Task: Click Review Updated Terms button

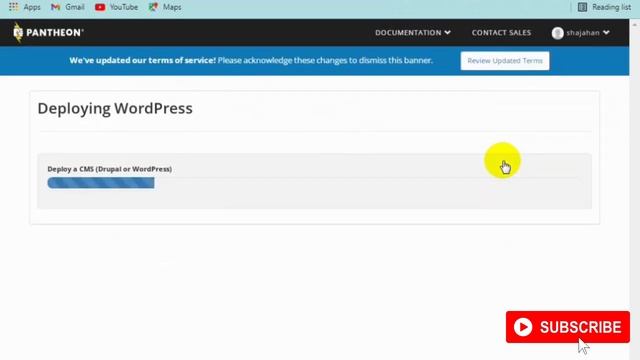Action: click(505, 61)
